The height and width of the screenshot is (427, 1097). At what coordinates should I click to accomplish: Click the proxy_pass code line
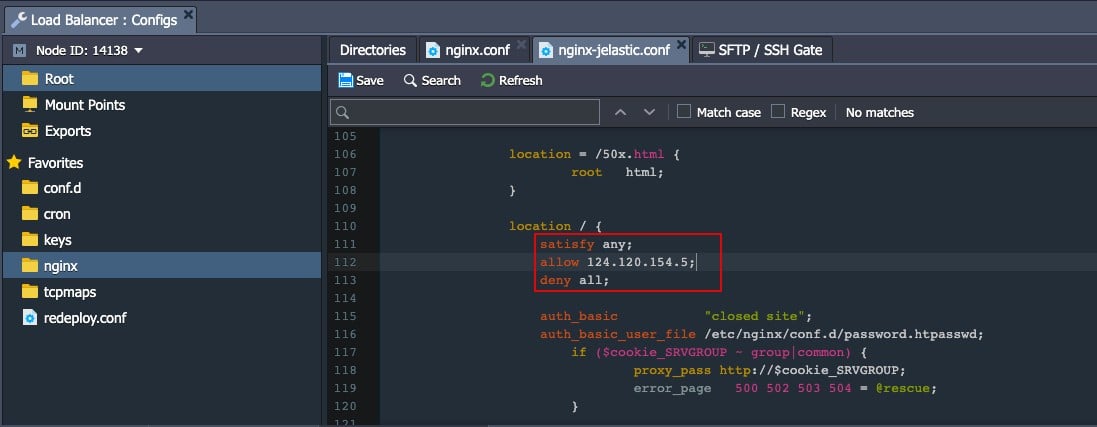(770, 370)
